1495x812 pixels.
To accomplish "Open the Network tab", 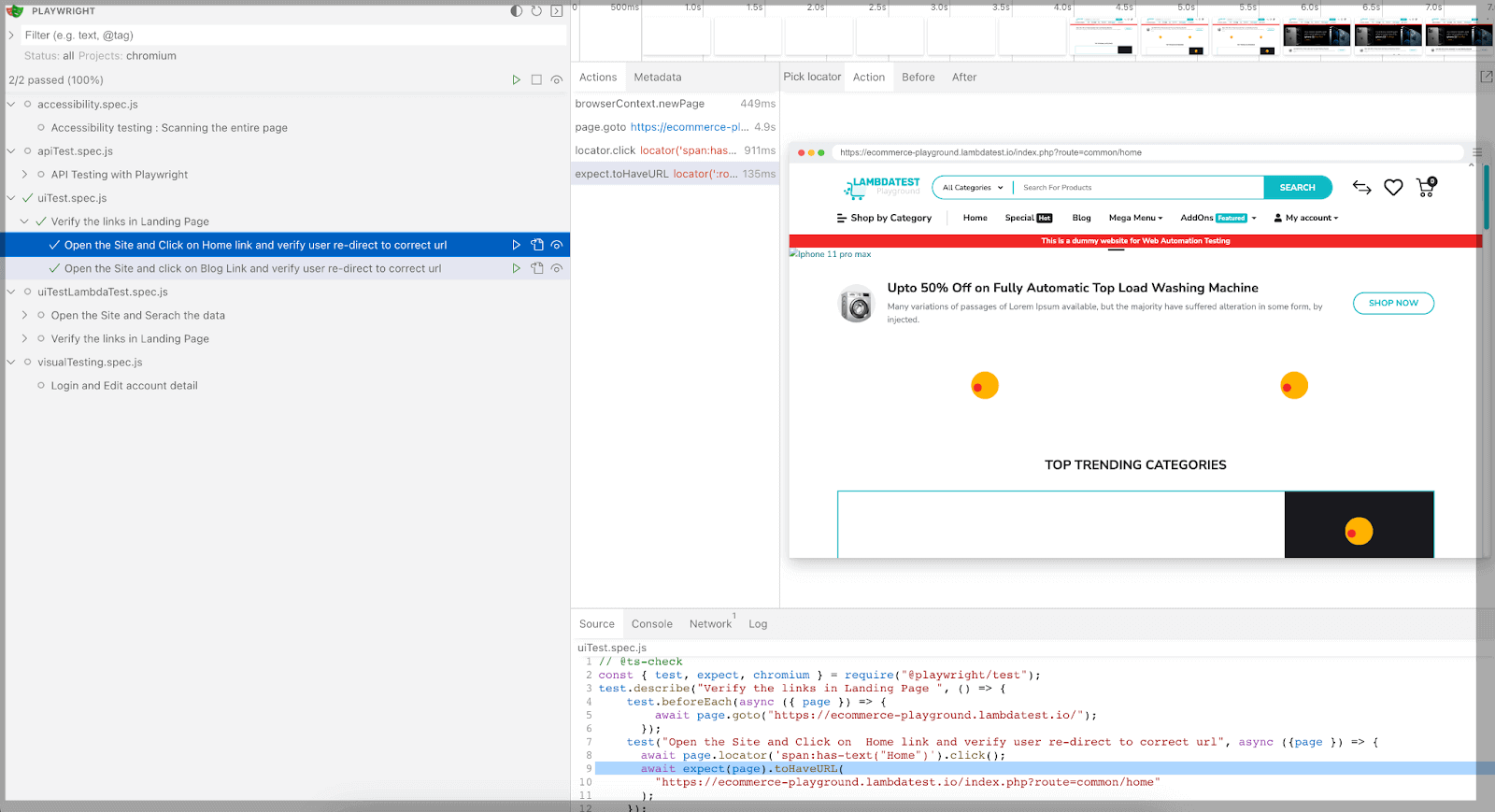I will (x=711, y=624).
